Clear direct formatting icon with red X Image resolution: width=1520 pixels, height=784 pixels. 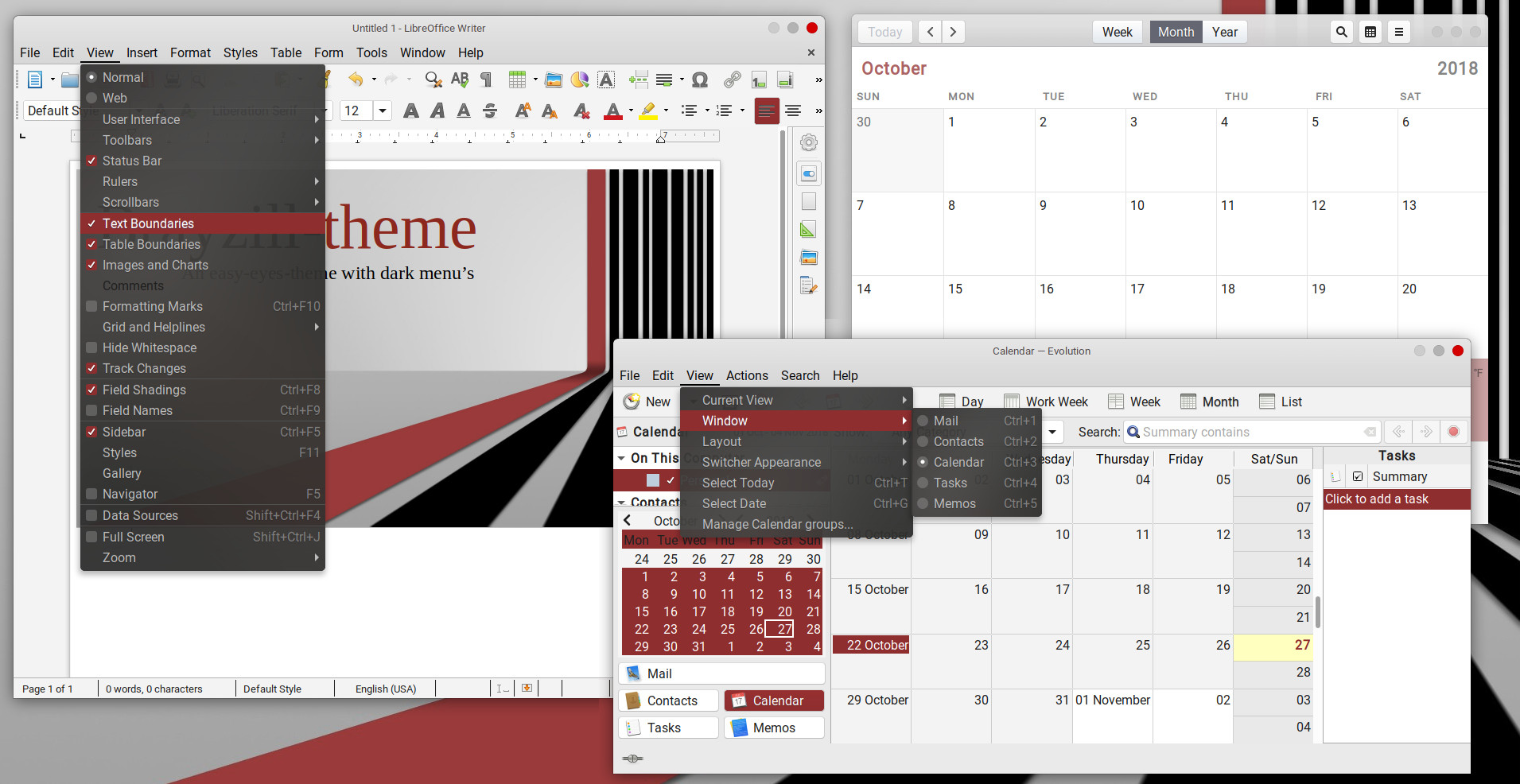point(581,111)
